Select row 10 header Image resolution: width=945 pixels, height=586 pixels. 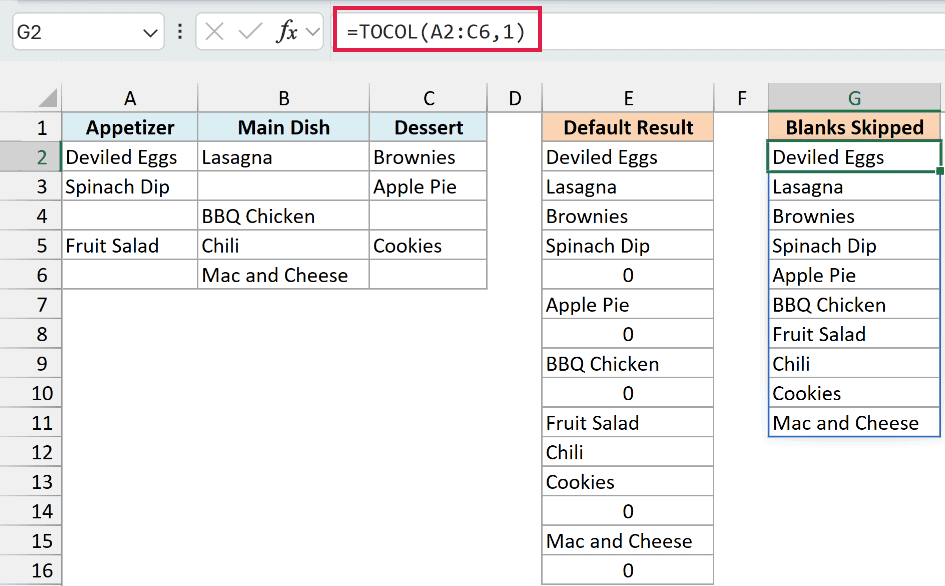pos(31,393)
